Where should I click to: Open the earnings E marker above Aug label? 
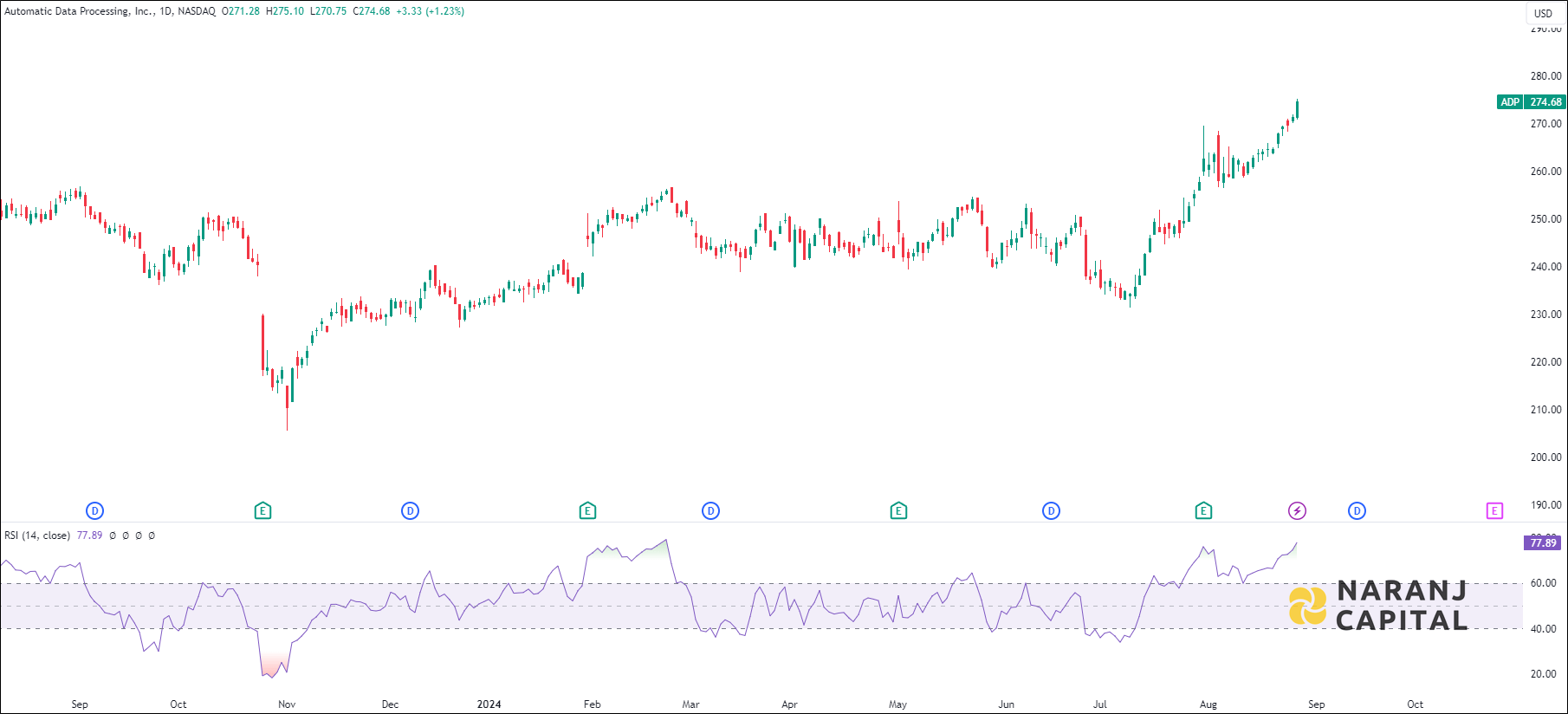pyautogui.click(x=1203, y=511)
